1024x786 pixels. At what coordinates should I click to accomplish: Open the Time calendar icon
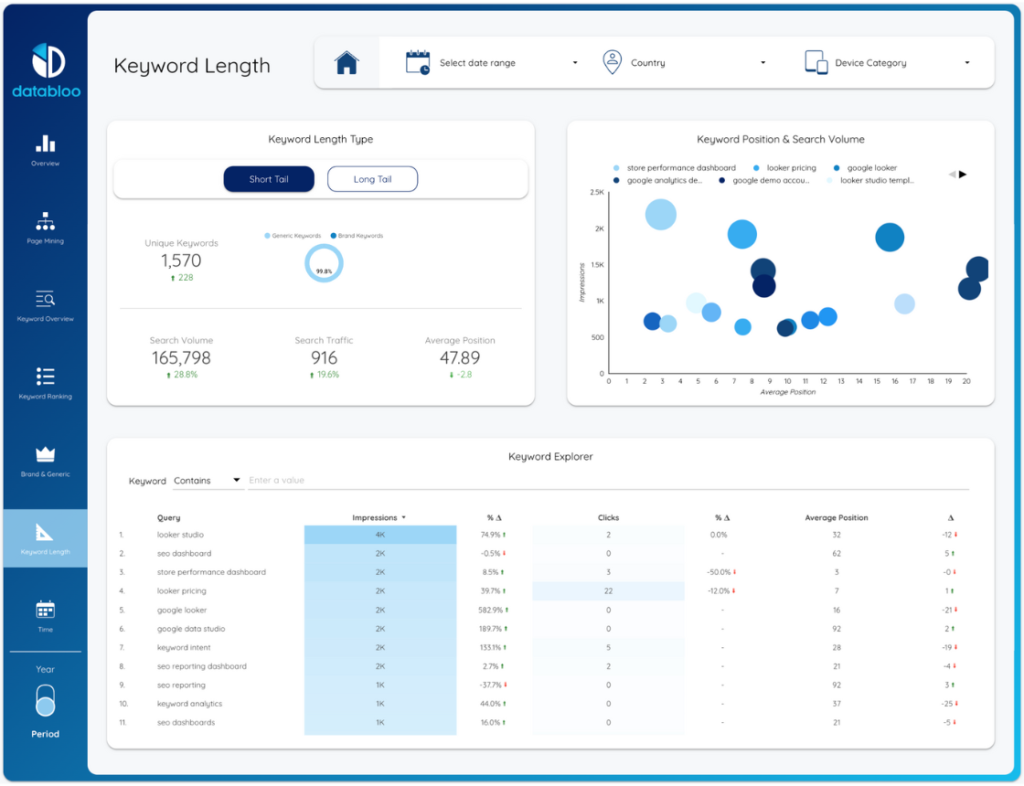45,609
